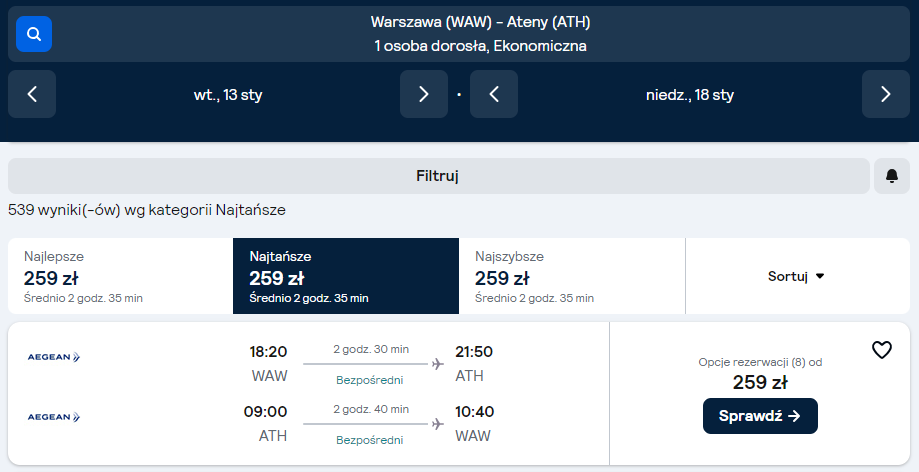This screenshot has width=919, height=472.
Task: Click the blue search magnifier icon
Action: tap(34, 34)
